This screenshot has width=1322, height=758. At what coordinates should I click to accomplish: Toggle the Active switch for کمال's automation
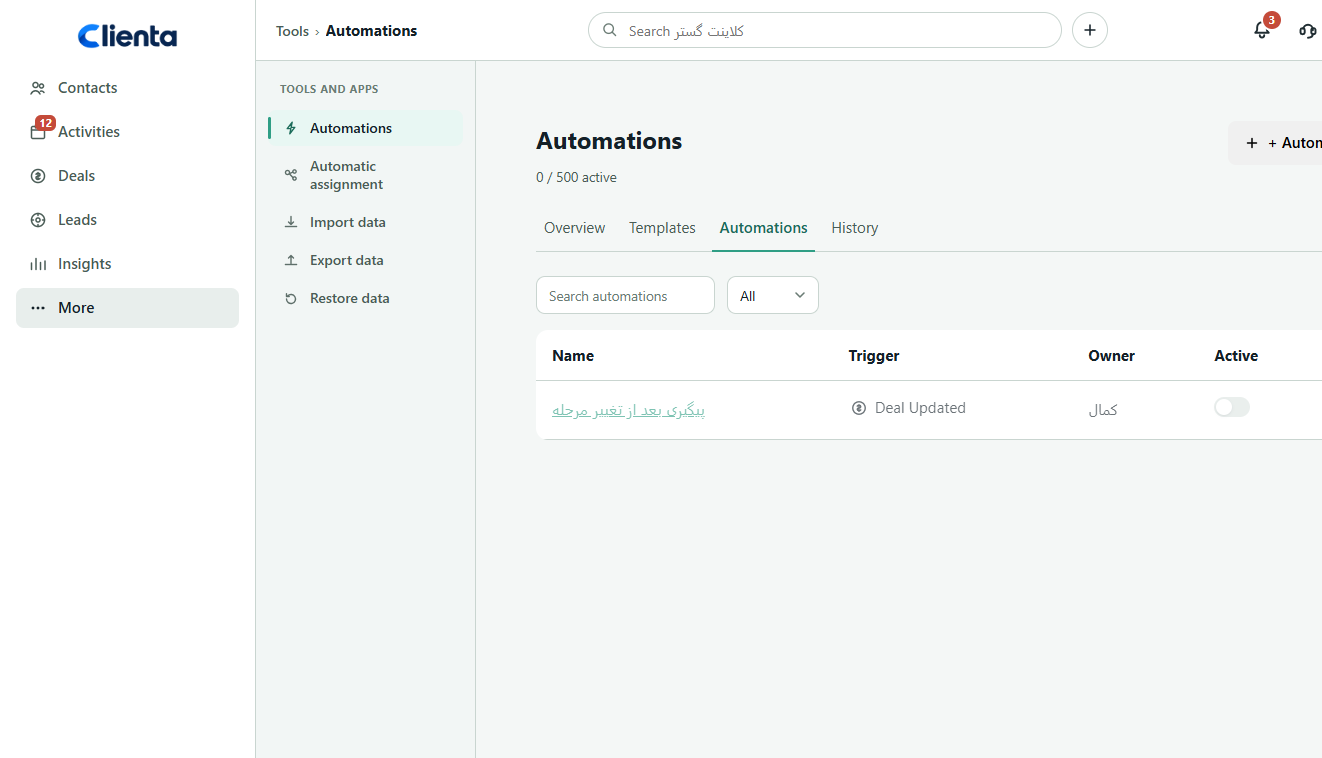click(x=1232, y=407)
